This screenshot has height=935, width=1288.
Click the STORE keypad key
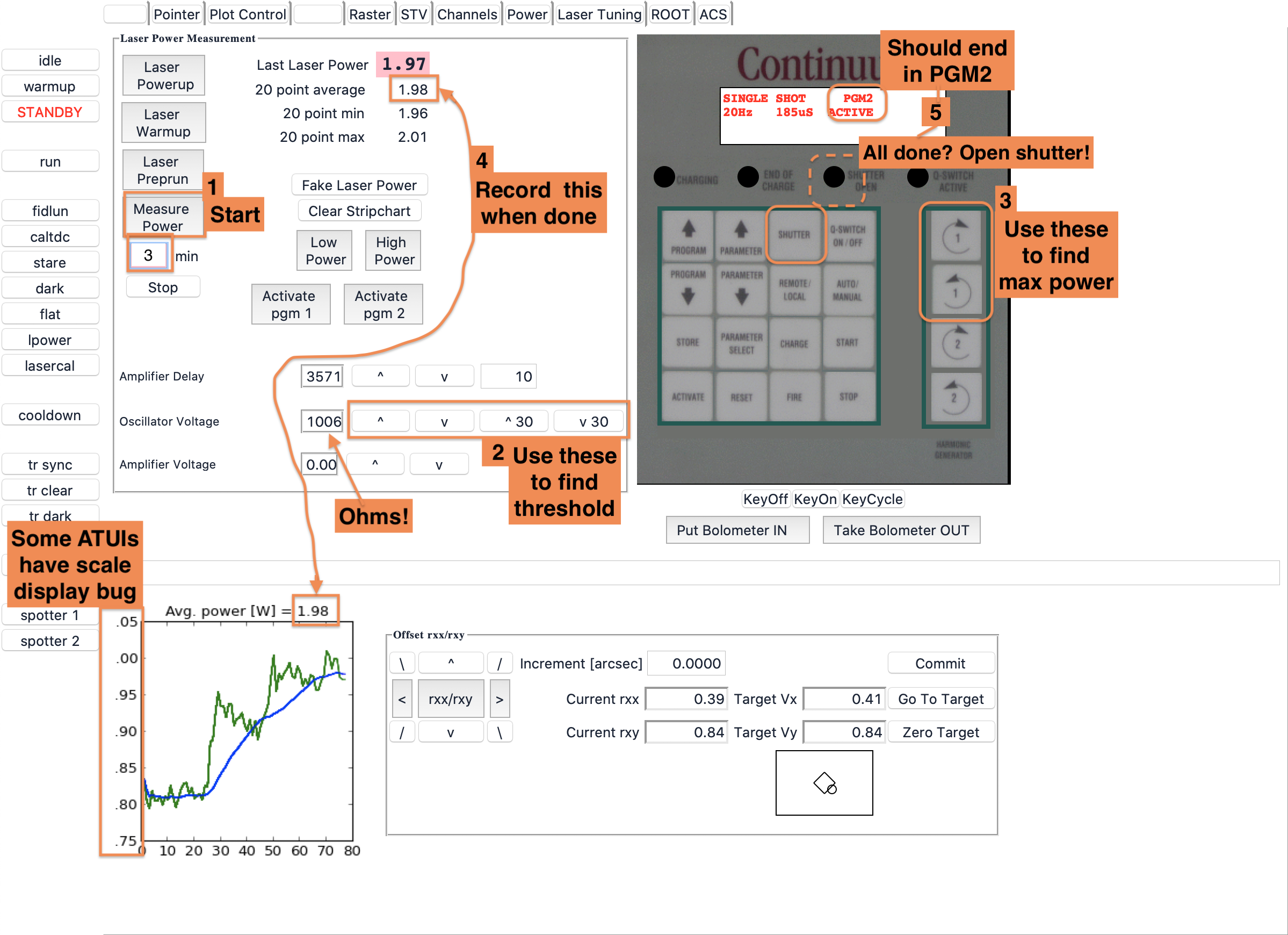coord(688,342)
